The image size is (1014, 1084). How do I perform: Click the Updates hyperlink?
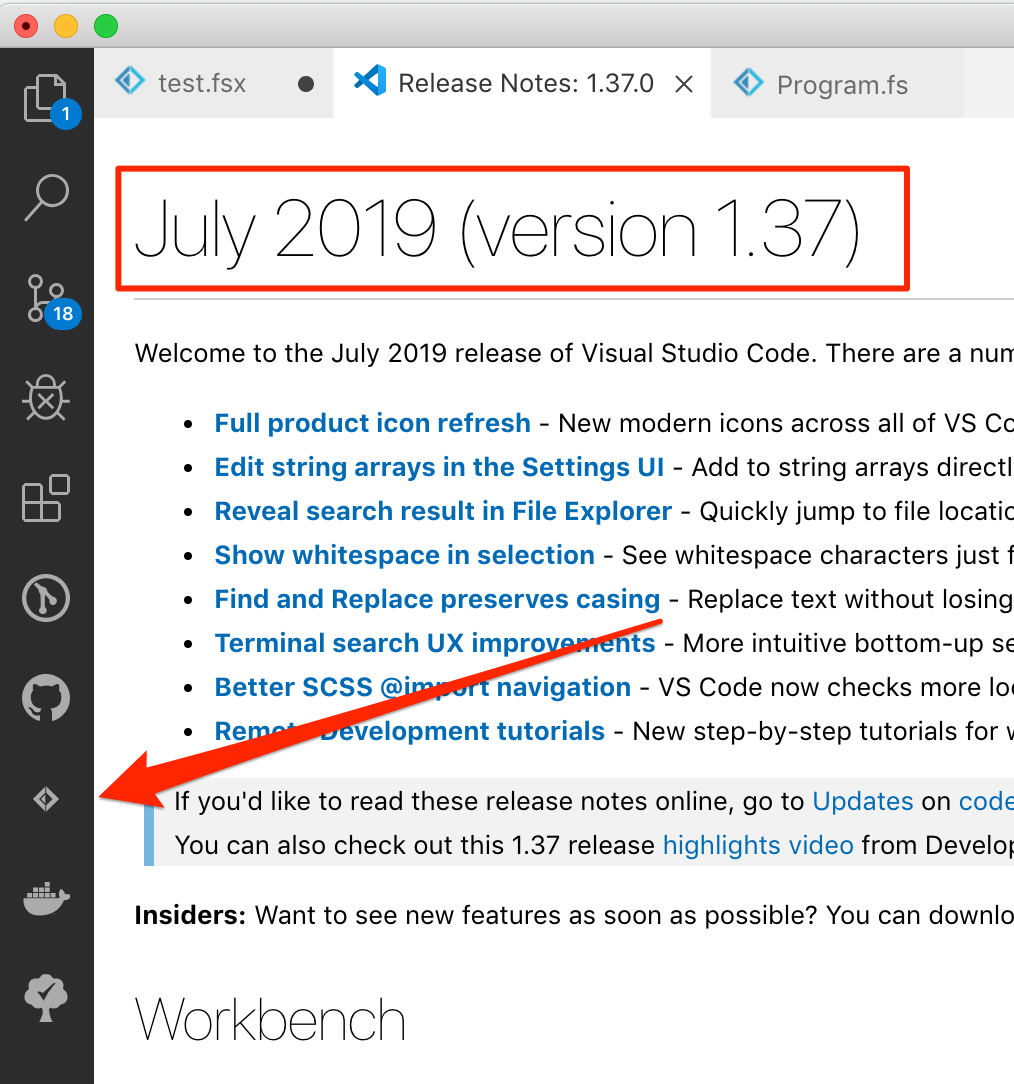pyautogui.click(x=862, y=800)
